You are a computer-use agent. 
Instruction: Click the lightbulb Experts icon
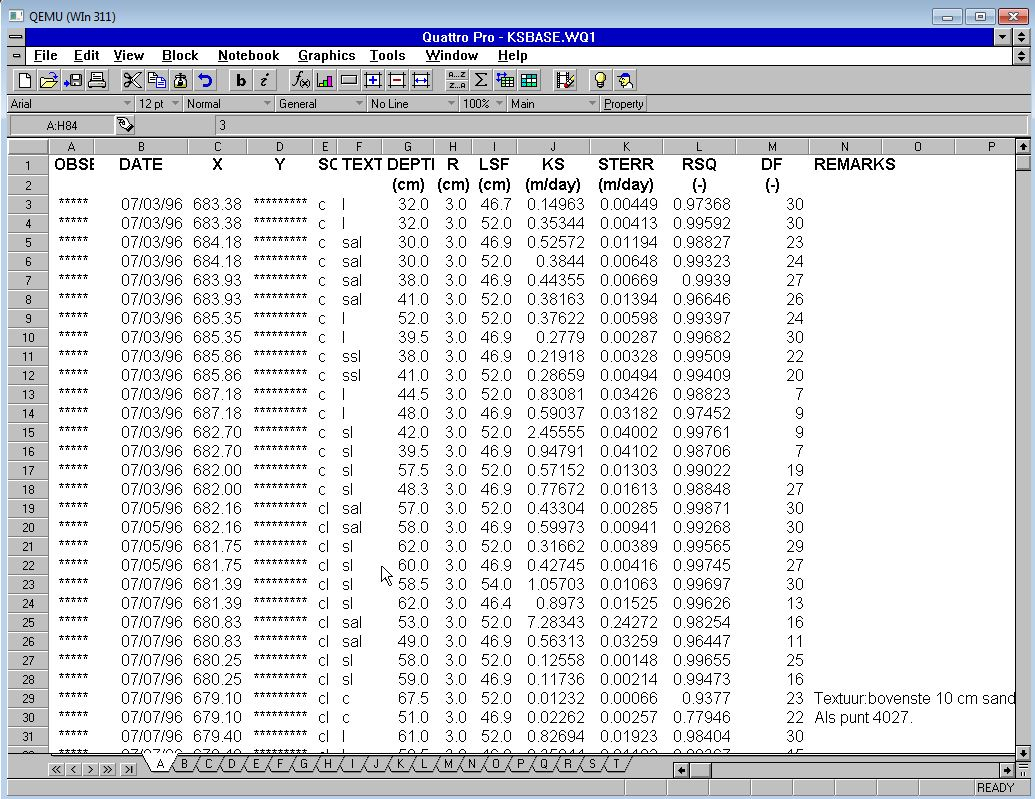pos(600,81)
